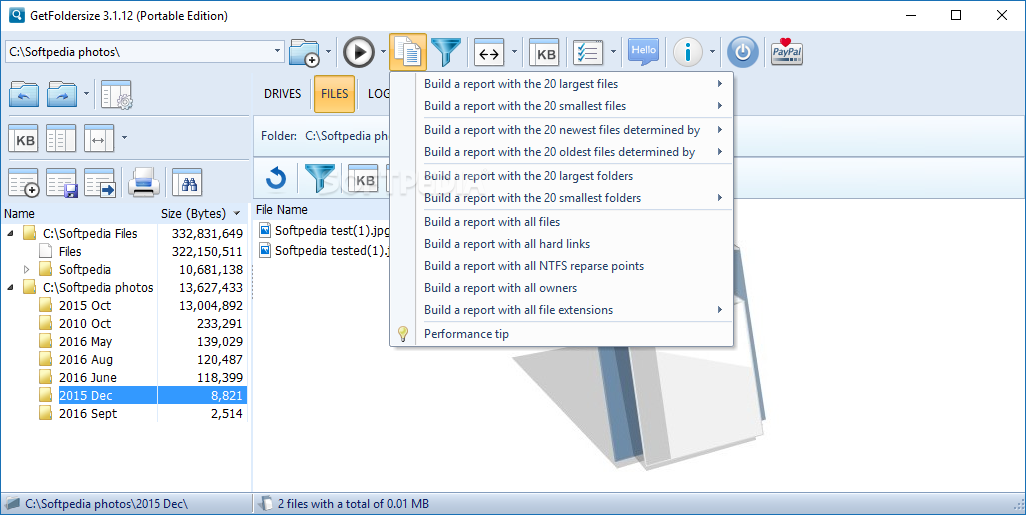
Task: Open dropdown arrow beside add folder icon
Action: (x=328, y=52)
